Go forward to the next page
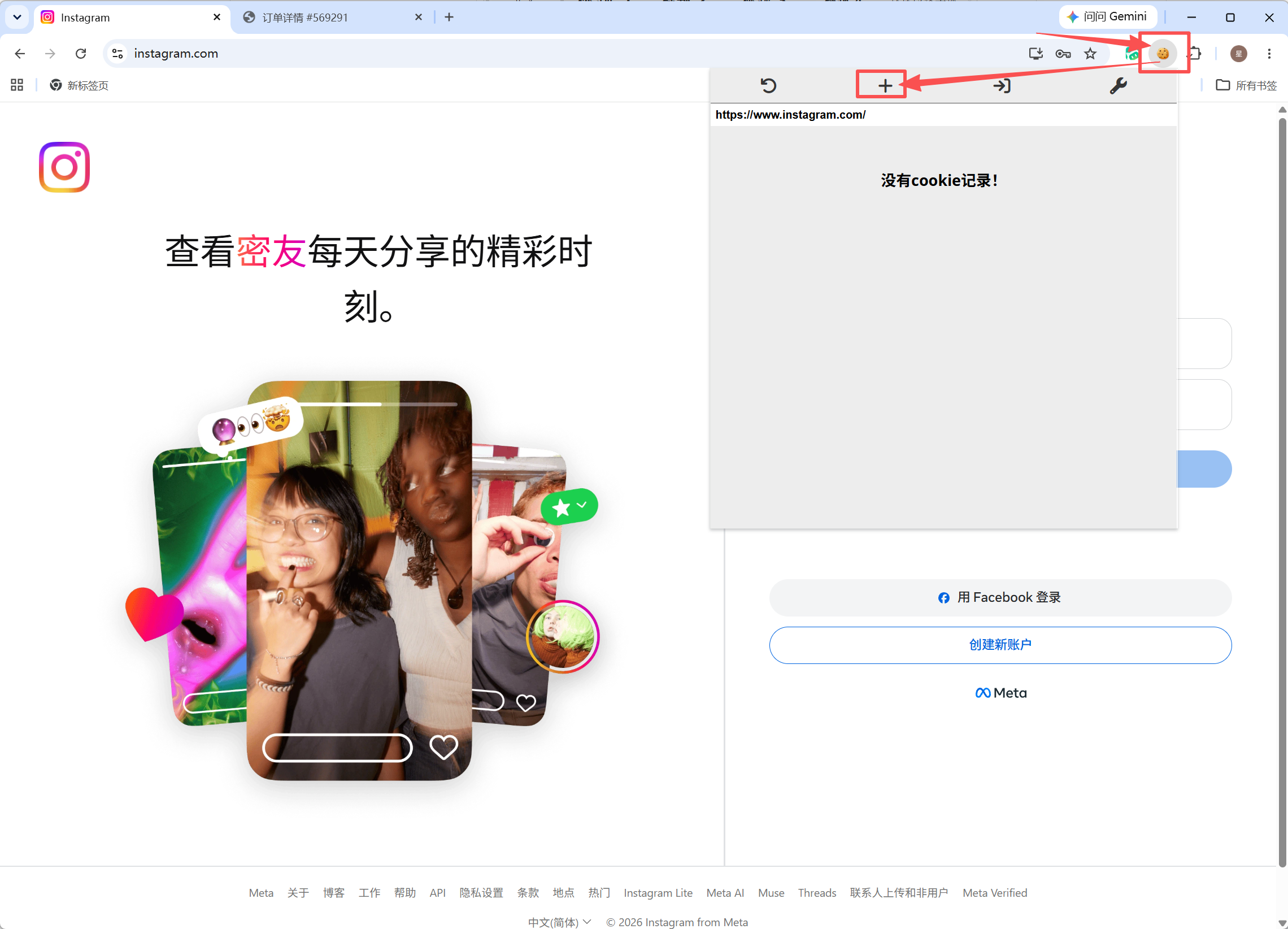Screen dimensions: 1288x929 (x=50, y=54)
